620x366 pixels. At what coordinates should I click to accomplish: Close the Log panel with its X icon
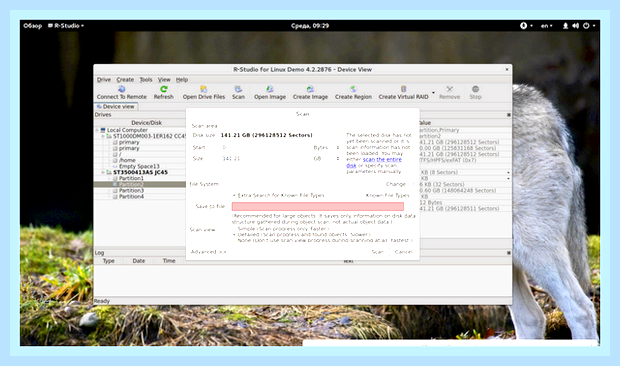[508, 253]
